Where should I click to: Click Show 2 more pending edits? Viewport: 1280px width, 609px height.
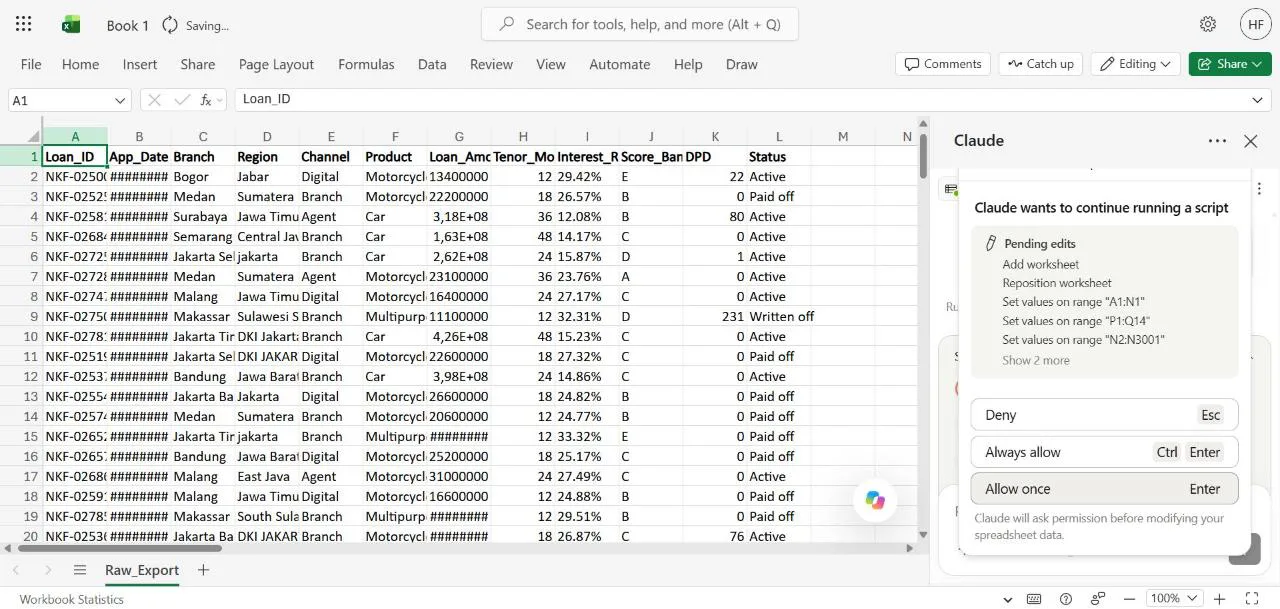(1036, 360)
